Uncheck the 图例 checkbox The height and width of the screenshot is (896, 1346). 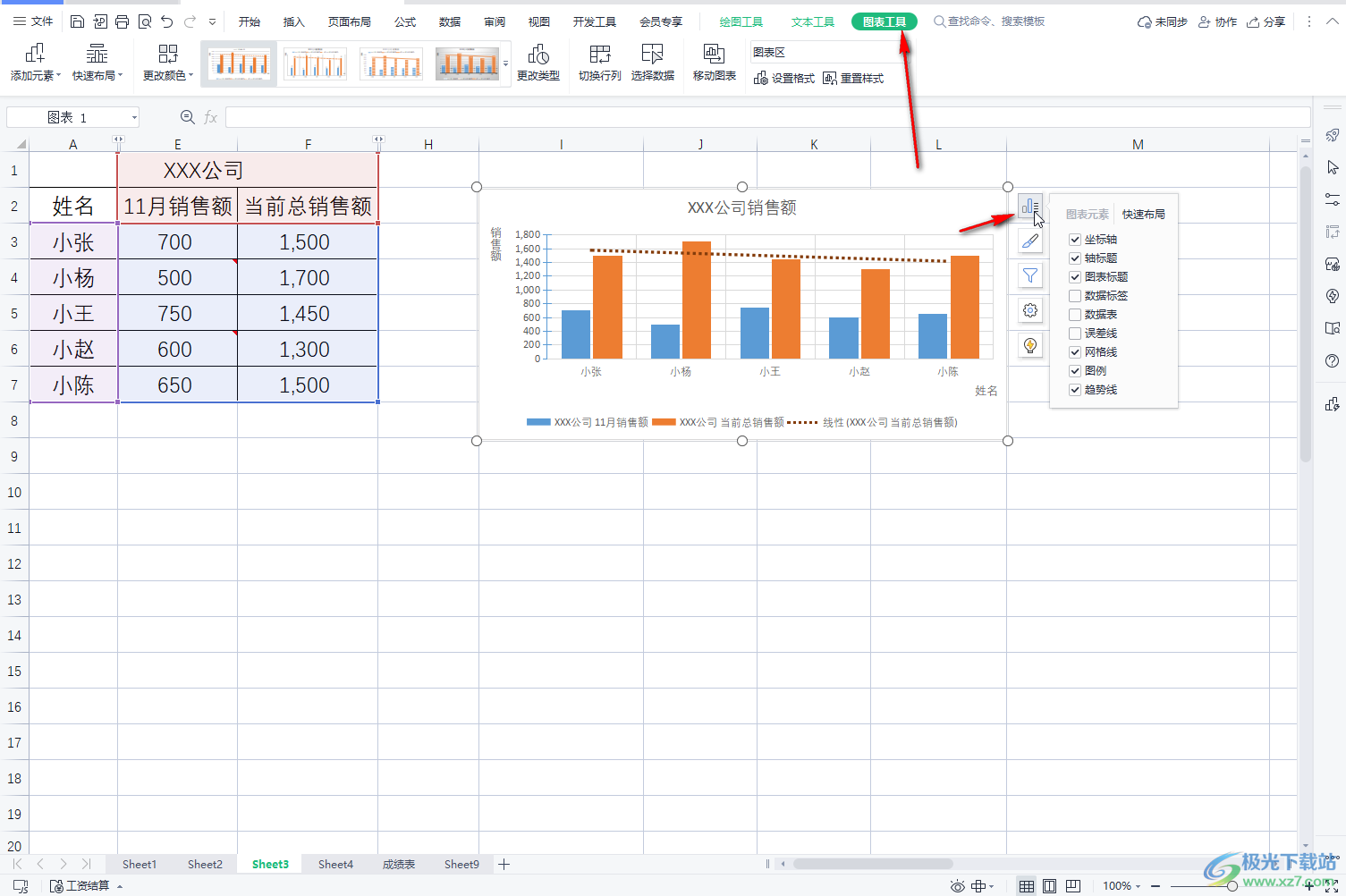(1075, 371)
